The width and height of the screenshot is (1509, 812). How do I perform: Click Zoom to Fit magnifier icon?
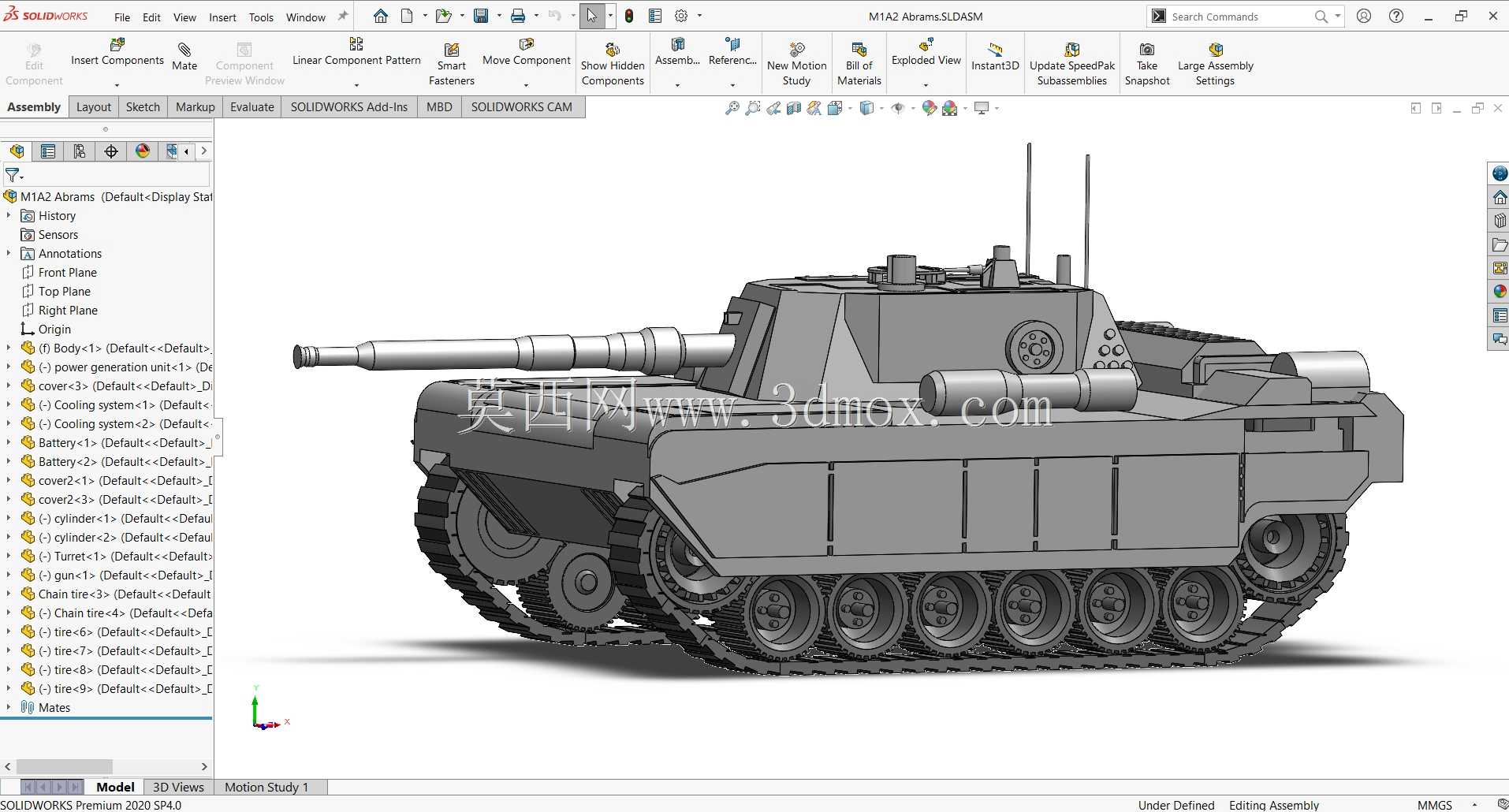pyautogui.click(x=732, y=108)
